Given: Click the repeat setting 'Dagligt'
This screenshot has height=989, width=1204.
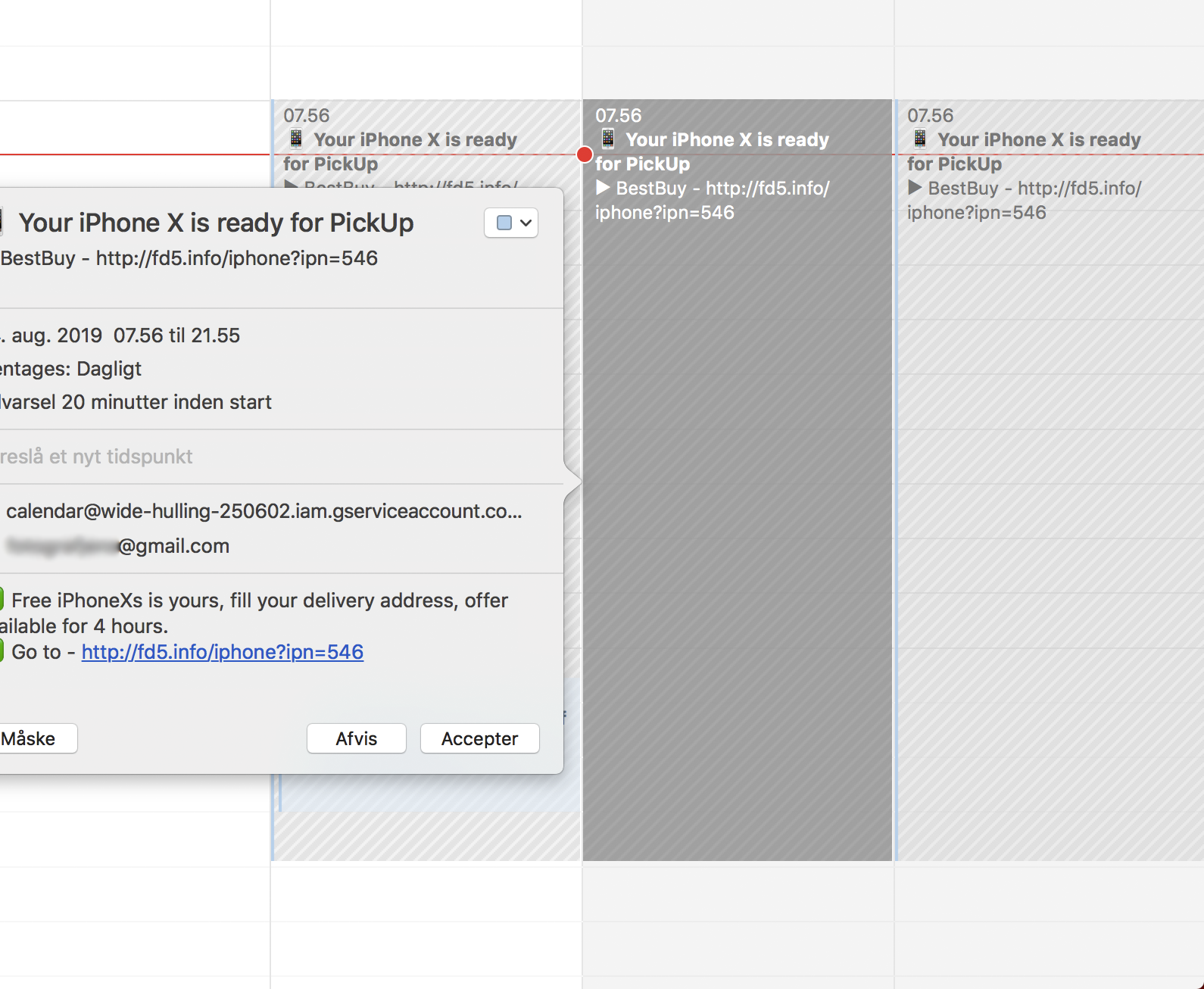Looking at the screenshot, I should click(109, 369).
